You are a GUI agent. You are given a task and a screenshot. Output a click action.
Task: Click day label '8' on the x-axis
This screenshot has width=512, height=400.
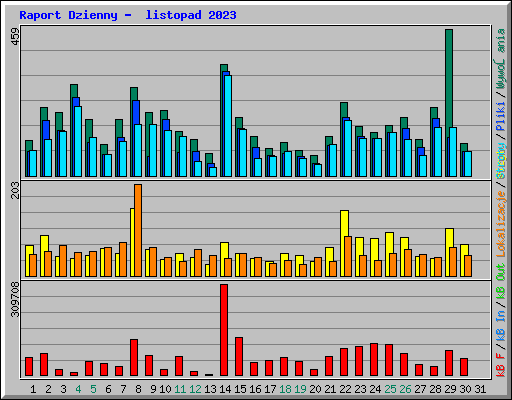pyautogui.click(x=138, y=389)
